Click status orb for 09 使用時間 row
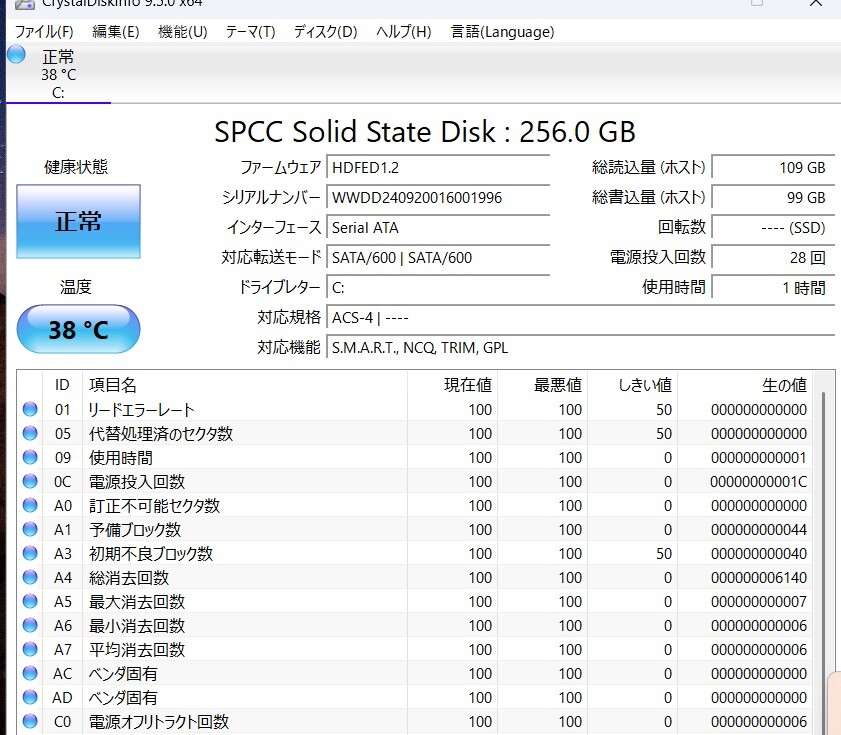The height and width of the screenshot is (735, 841). (x=30, y=457)
